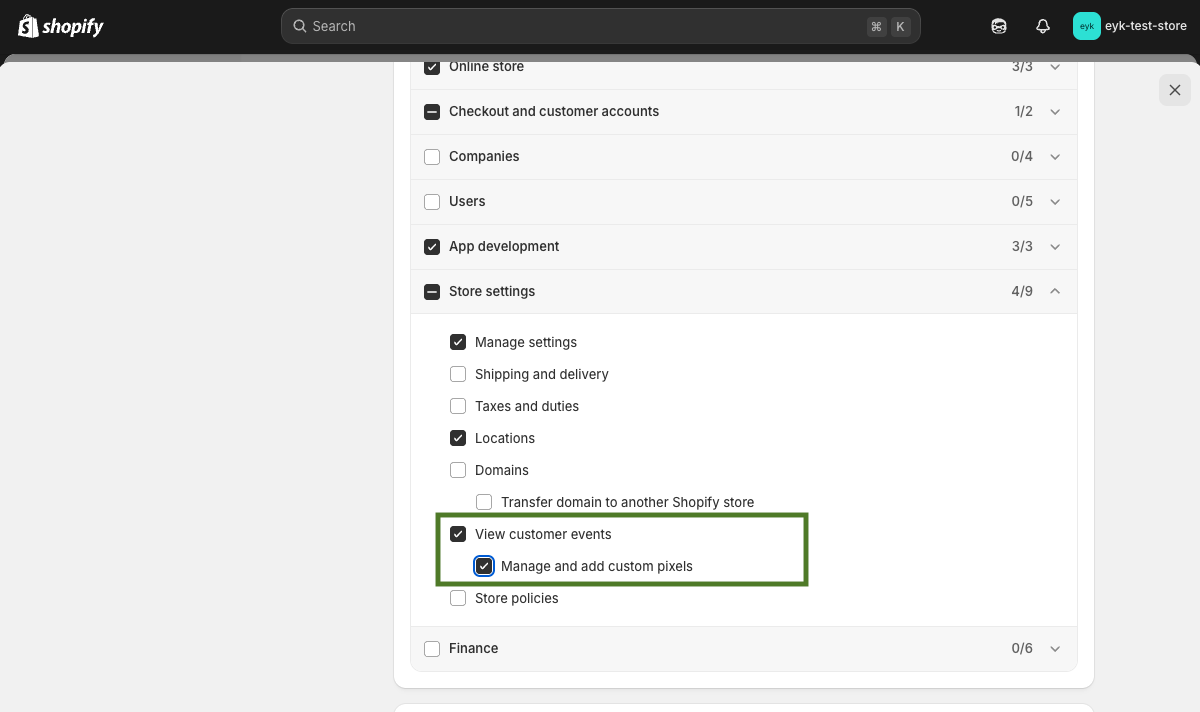The image size is (1200, 712).
Task: Uncheck Manage and add custom pixels
Action: click(x=484, y=566)
